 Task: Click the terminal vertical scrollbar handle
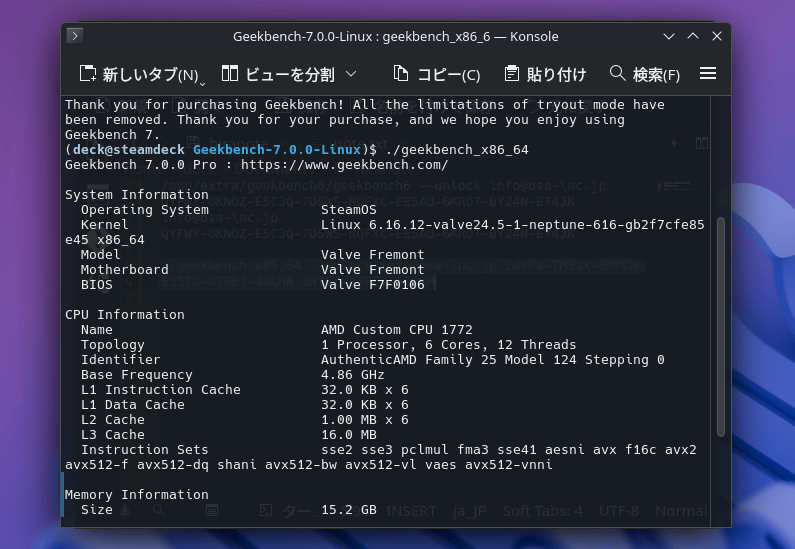[721, 327]
